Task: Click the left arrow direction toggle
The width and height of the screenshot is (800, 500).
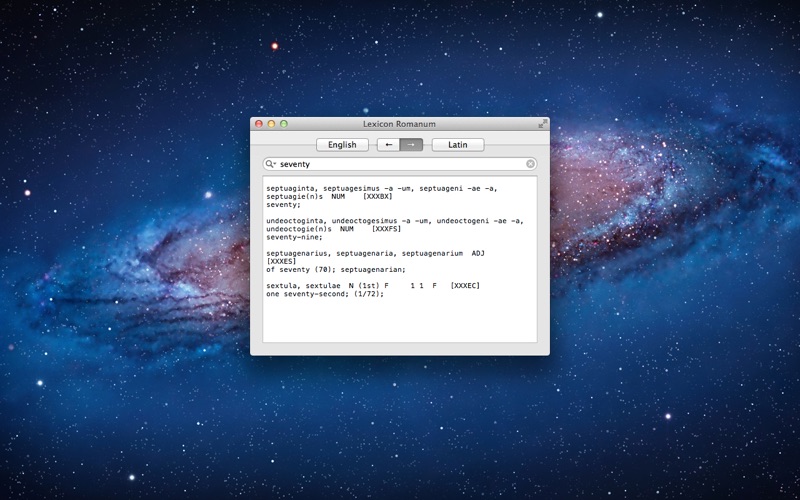Action: (x=388, y=145)
